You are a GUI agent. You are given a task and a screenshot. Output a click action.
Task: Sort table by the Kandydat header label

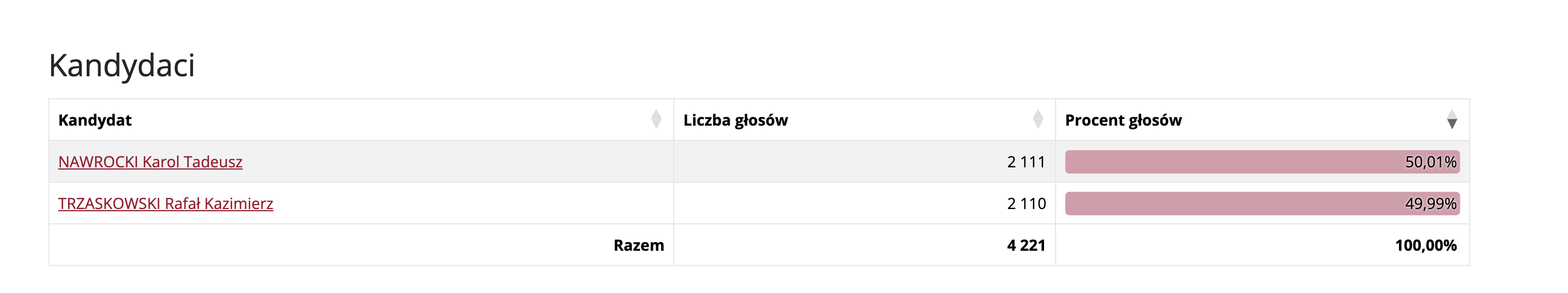(95, 120)
